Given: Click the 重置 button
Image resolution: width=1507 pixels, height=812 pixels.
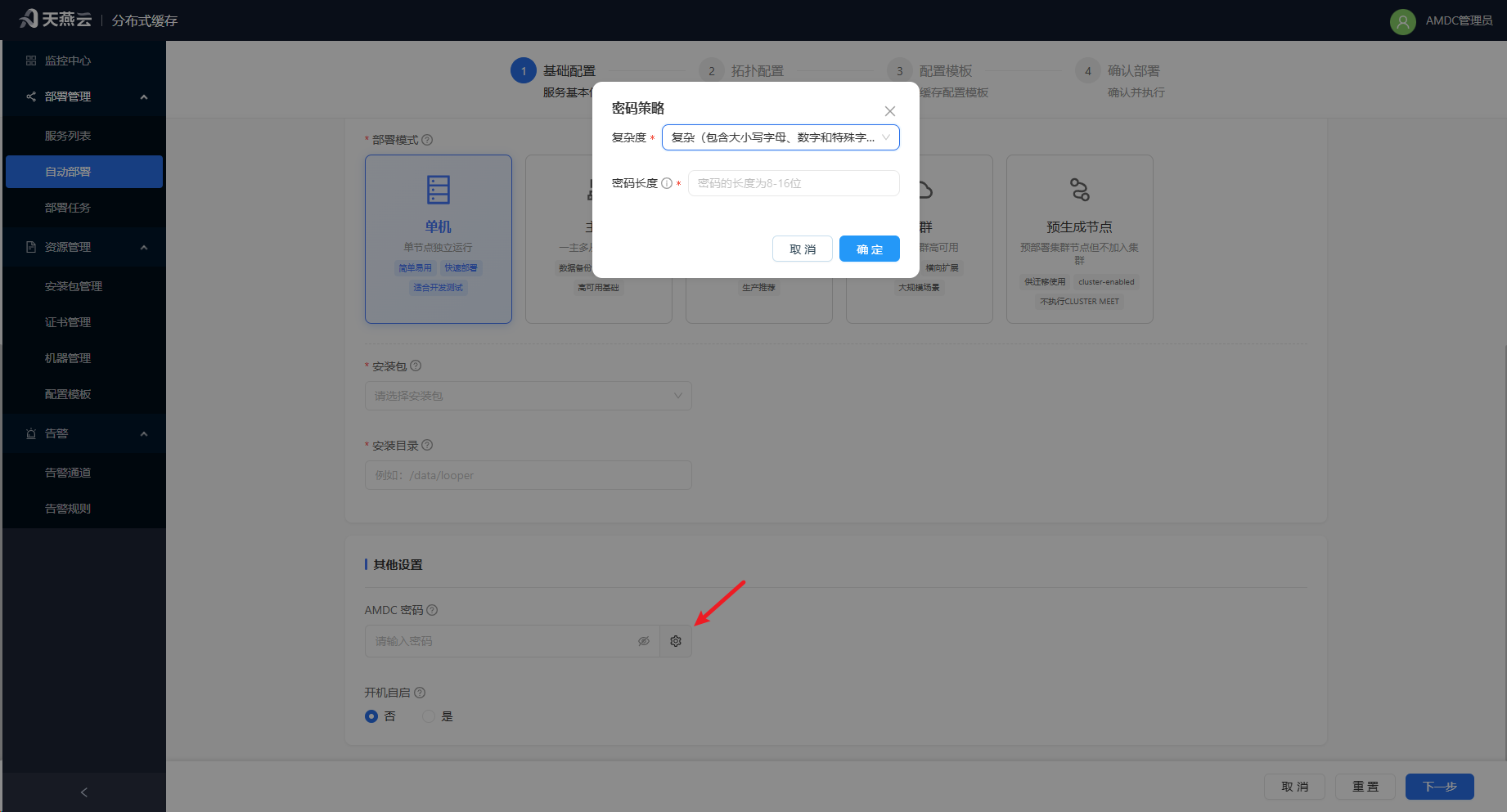Looking at the screenshot, I should click(x=1365, y=787).
